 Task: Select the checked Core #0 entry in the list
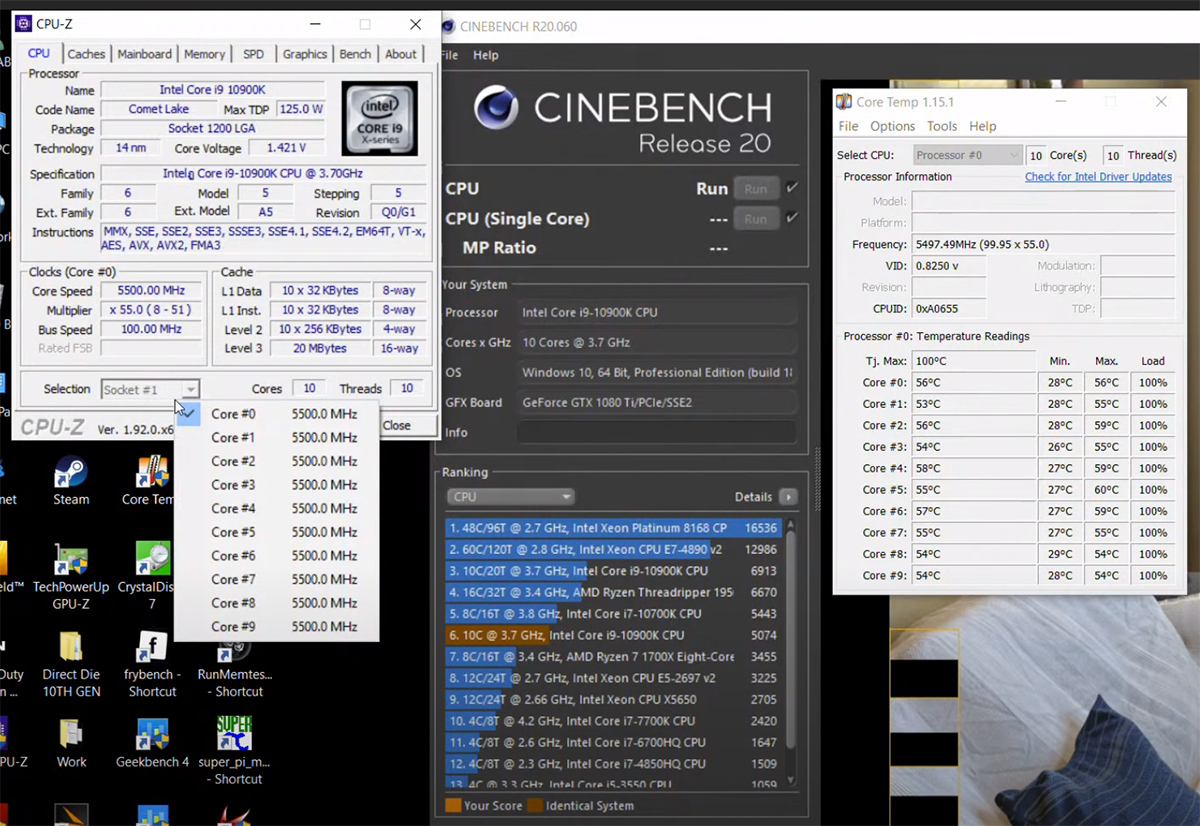click(x=277, y=414)
